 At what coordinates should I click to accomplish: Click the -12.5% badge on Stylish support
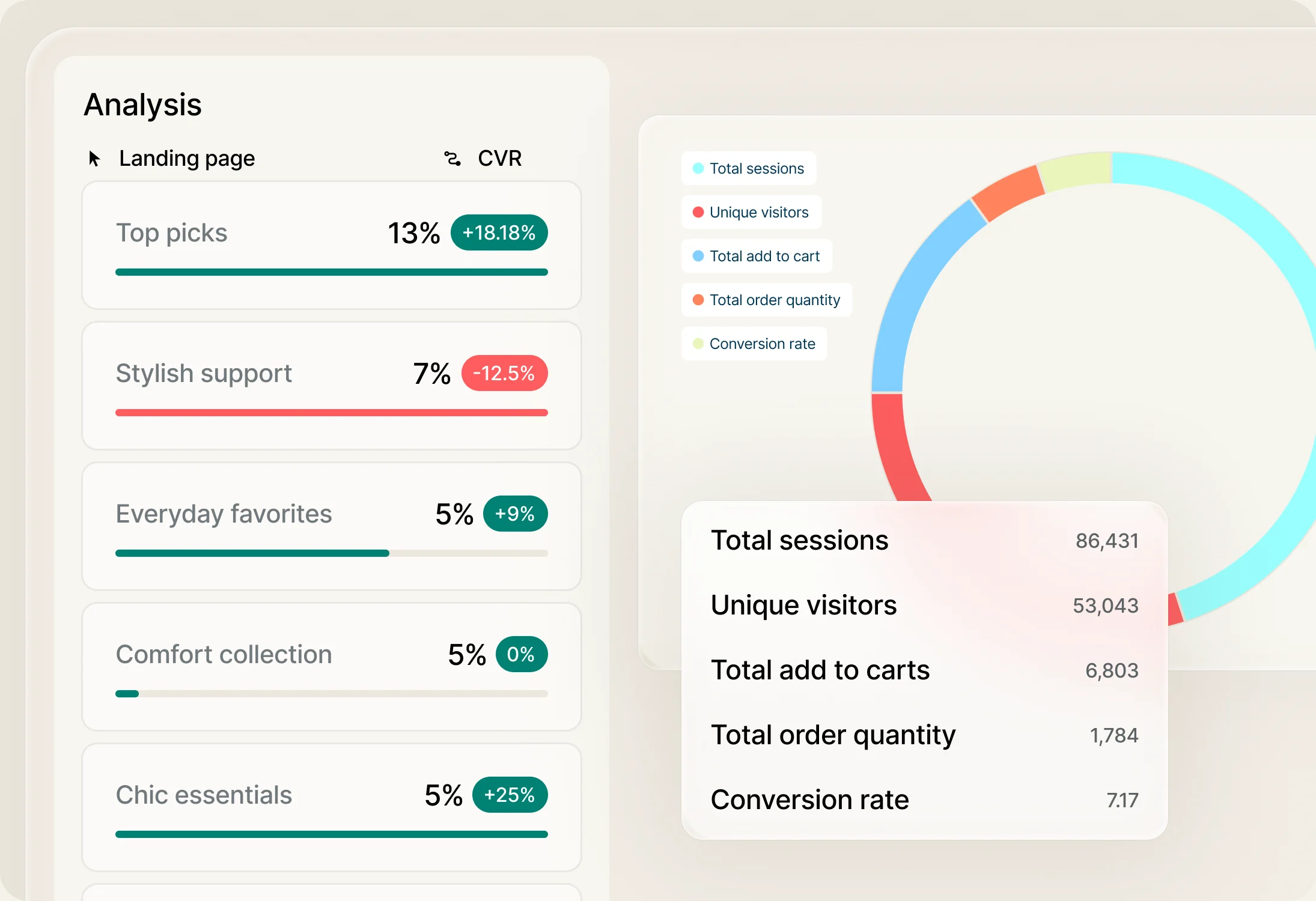(x=505, y=373)
